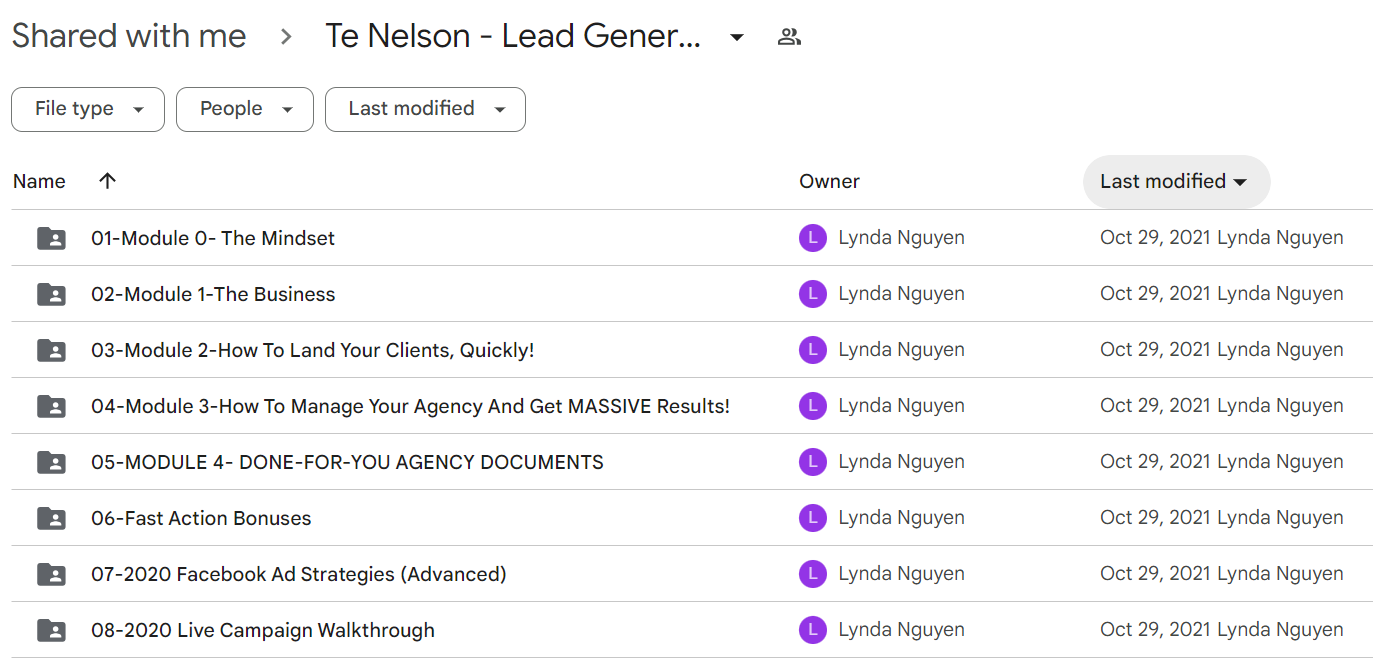Screen dimensions: 1373x658
Task: Click the folder icon for 06-Fast Action Bonuses
Action: (x=51, y=518)
